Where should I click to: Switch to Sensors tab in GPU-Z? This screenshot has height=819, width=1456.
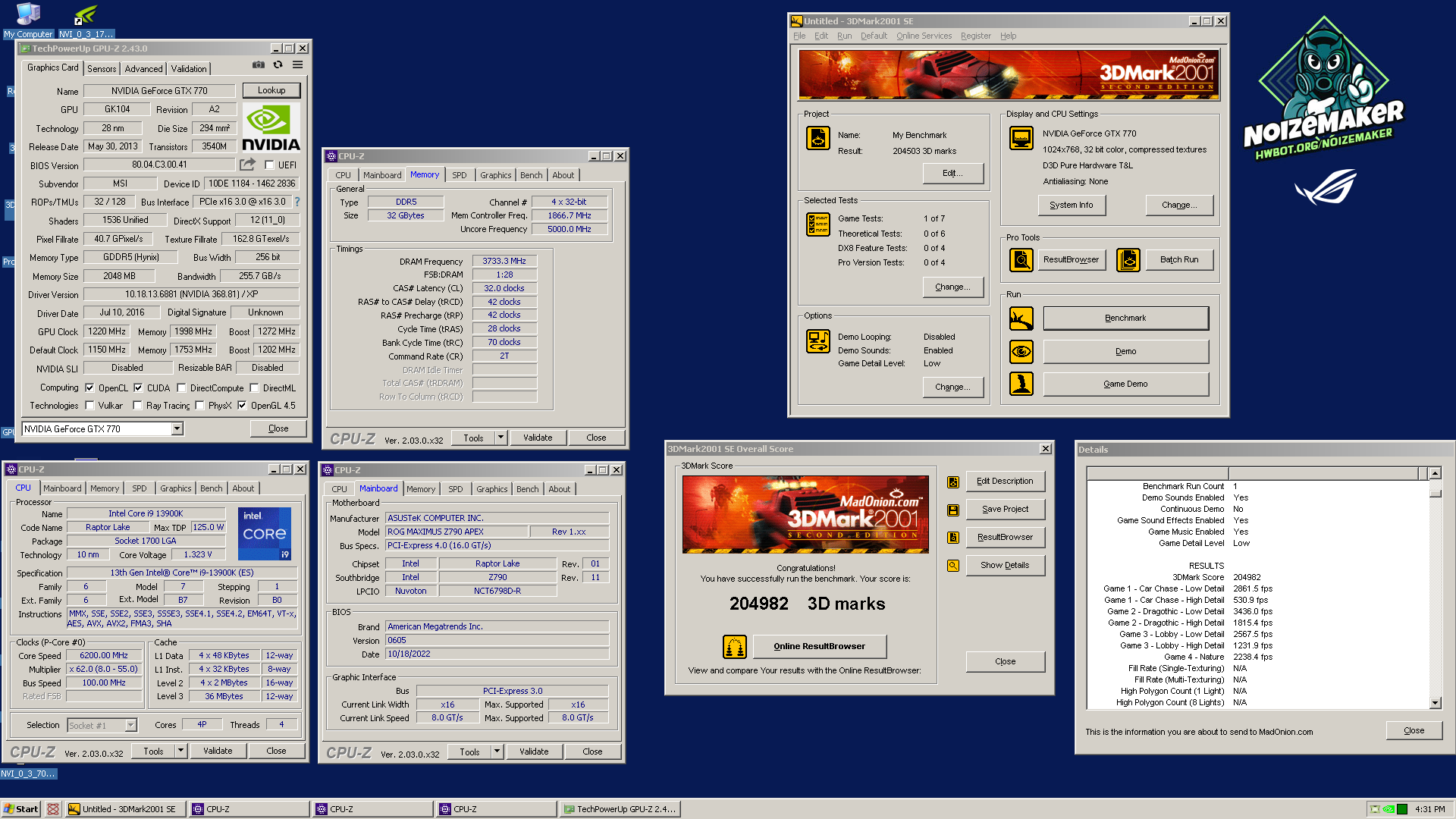102,68
